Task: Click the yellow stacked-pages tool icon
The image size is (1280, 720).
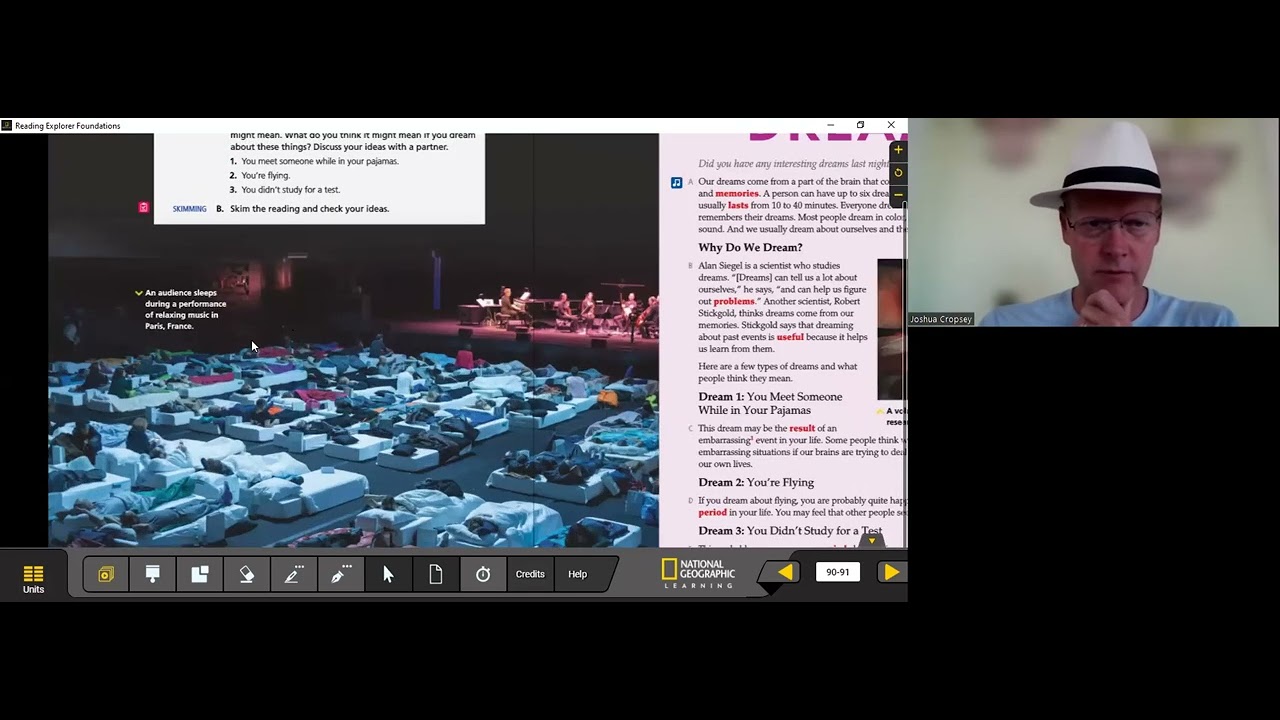Action: (106, 574)
